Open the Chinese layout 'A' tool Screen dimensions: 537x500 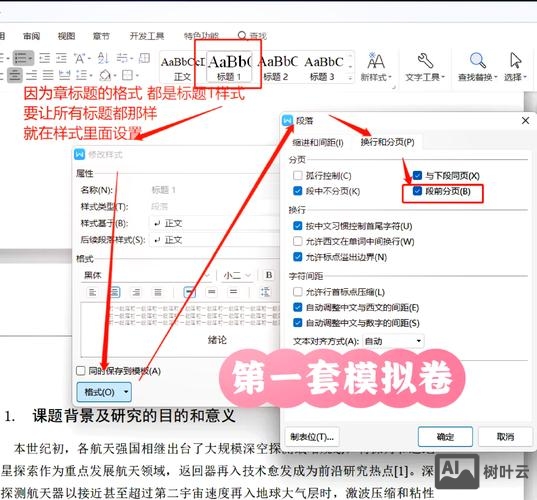82,58
